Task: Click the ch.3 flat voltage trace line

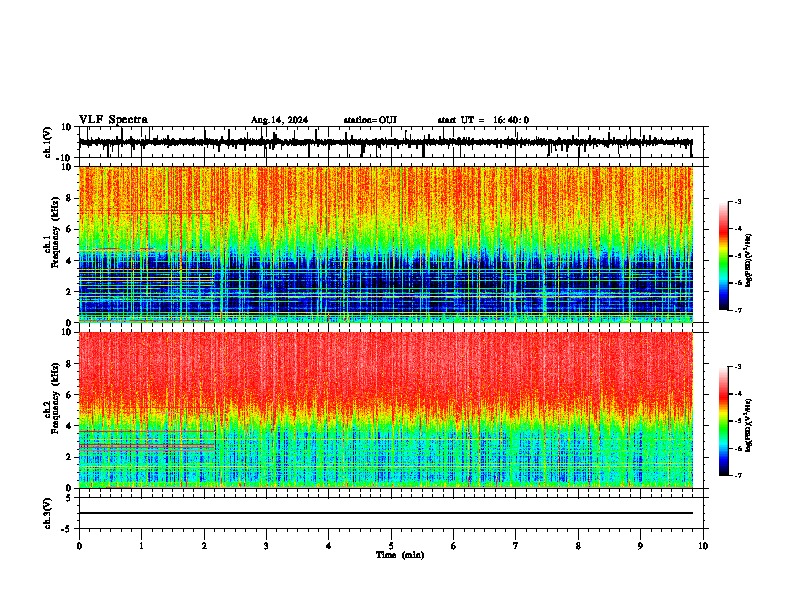Action: pos(385,513)
